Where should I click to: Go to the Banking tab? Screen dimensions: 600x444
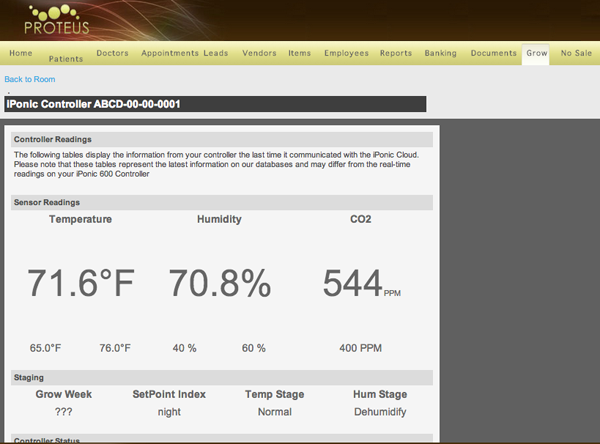[x=440, y=53]
